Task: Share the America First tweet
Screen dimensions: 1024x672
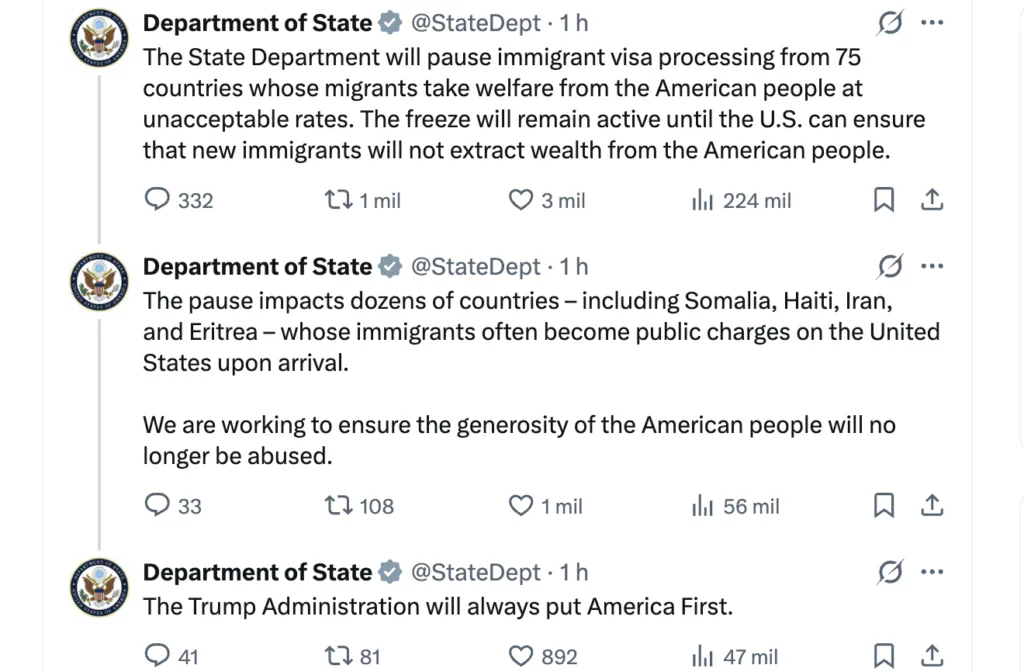Action: click(x=932, y=656)
